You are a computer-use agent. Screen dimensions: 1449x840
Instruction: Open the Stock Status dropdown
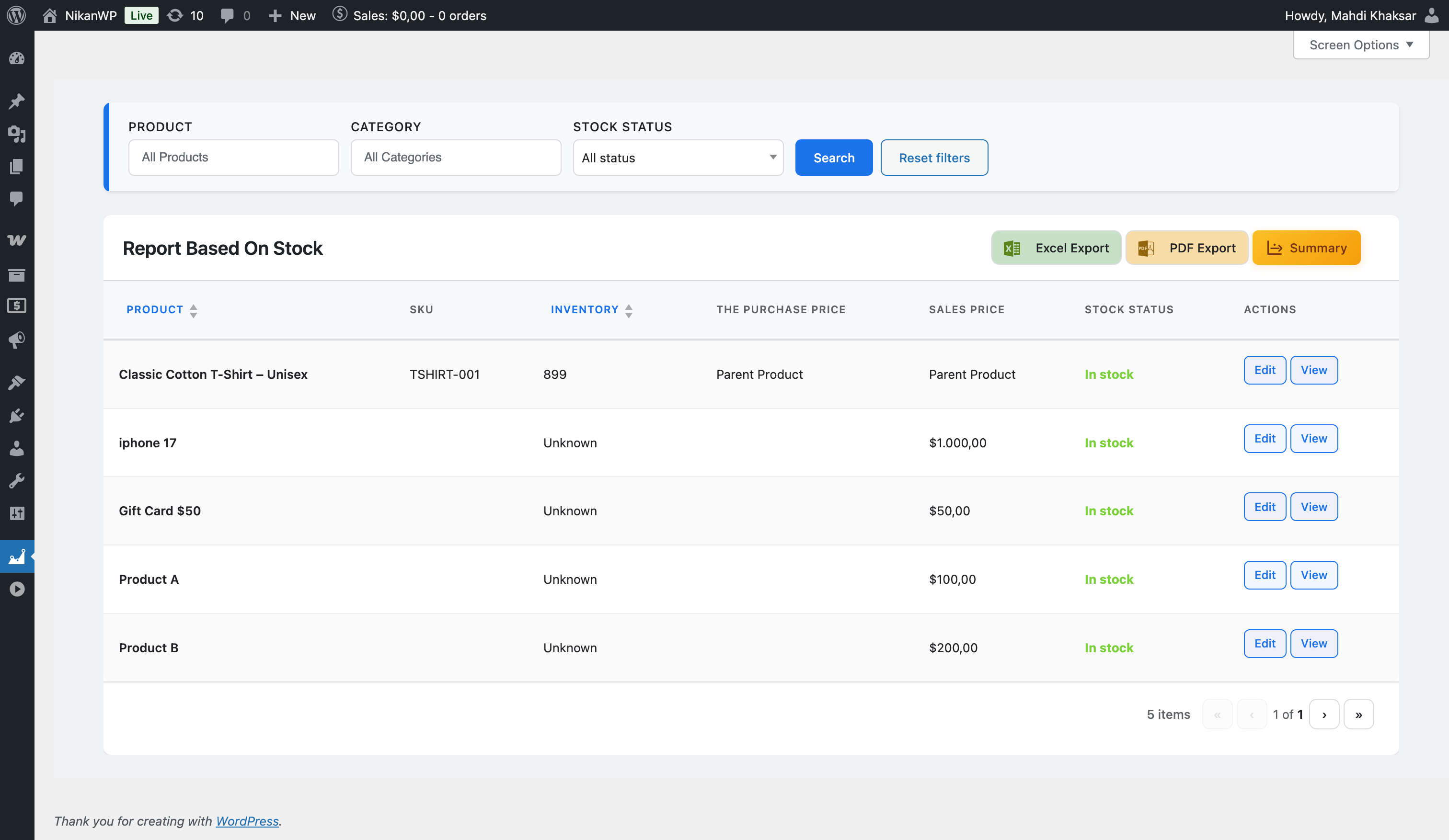coord(678,158)
